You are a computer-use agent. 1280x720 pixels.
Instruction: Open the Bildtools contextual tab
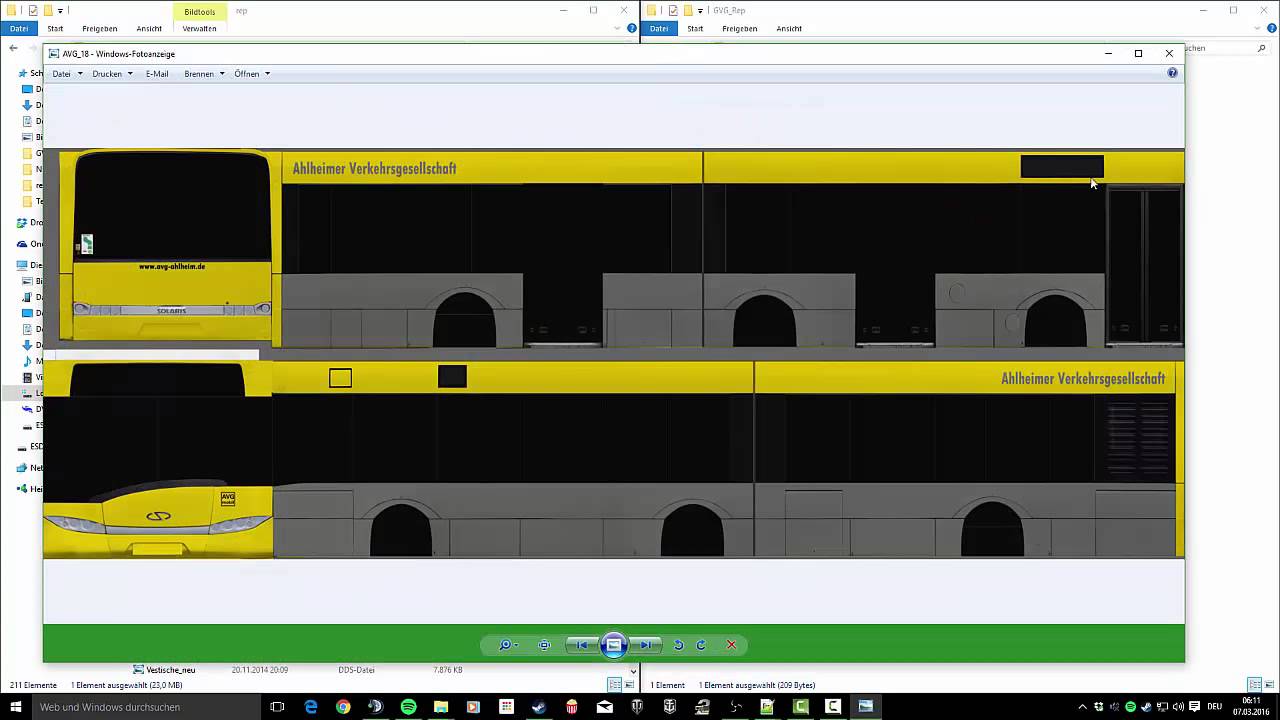(x=200, y=12)
